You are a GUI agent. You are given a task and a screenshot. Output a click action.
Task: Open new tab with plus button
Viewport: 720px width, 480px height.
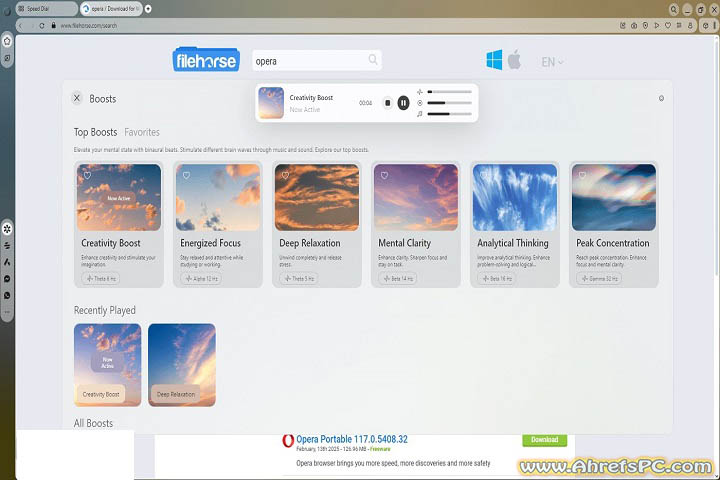point(148,9)
